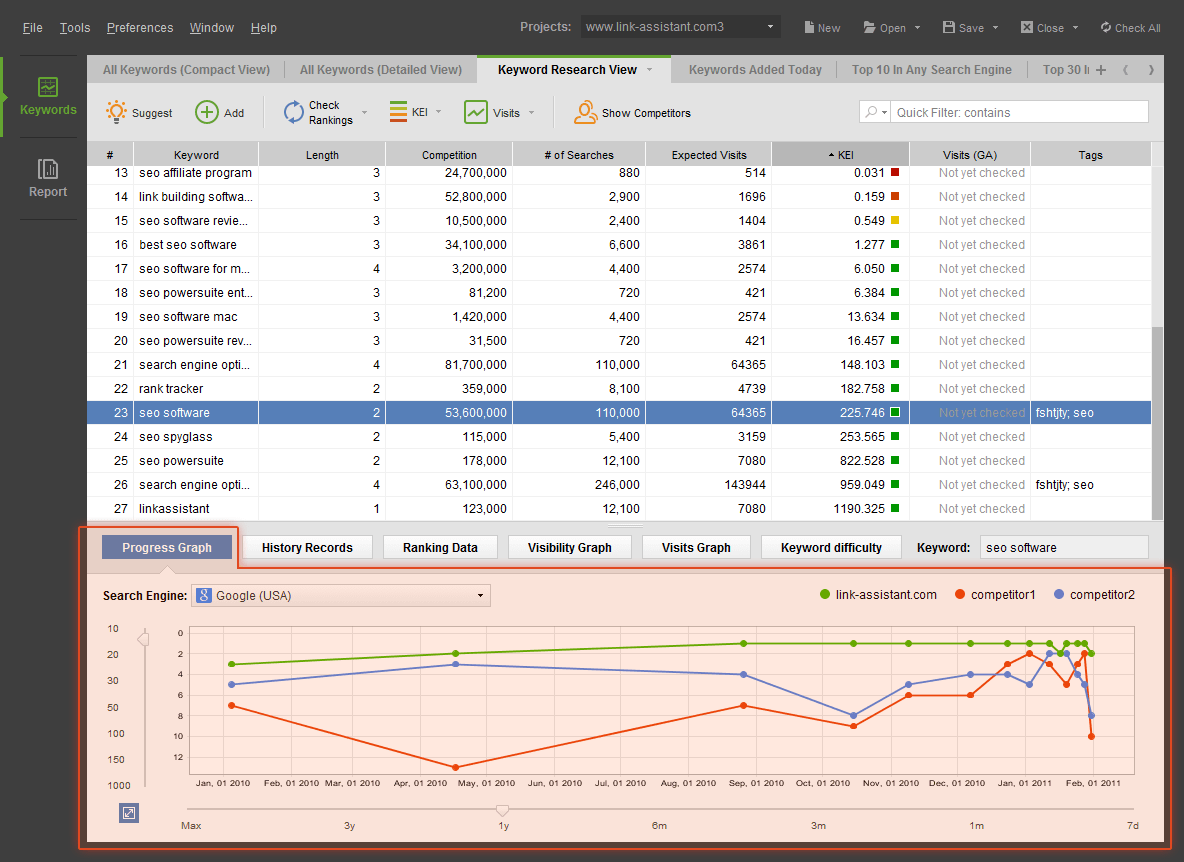The height and width of the screenshot is (862, 1184).
Task: Click the yellow KEI indicator for seo software revie
Action: (895, 220)
